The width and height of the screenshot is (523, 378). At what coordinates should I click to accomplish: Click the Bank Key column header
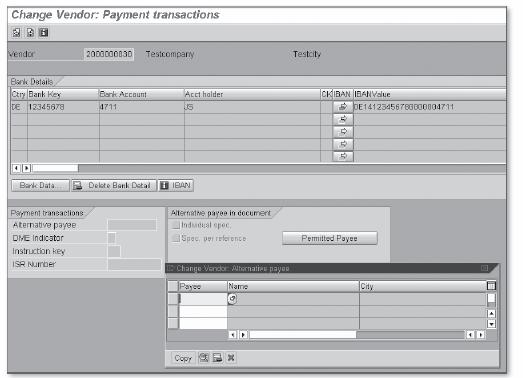pos(63,94)
